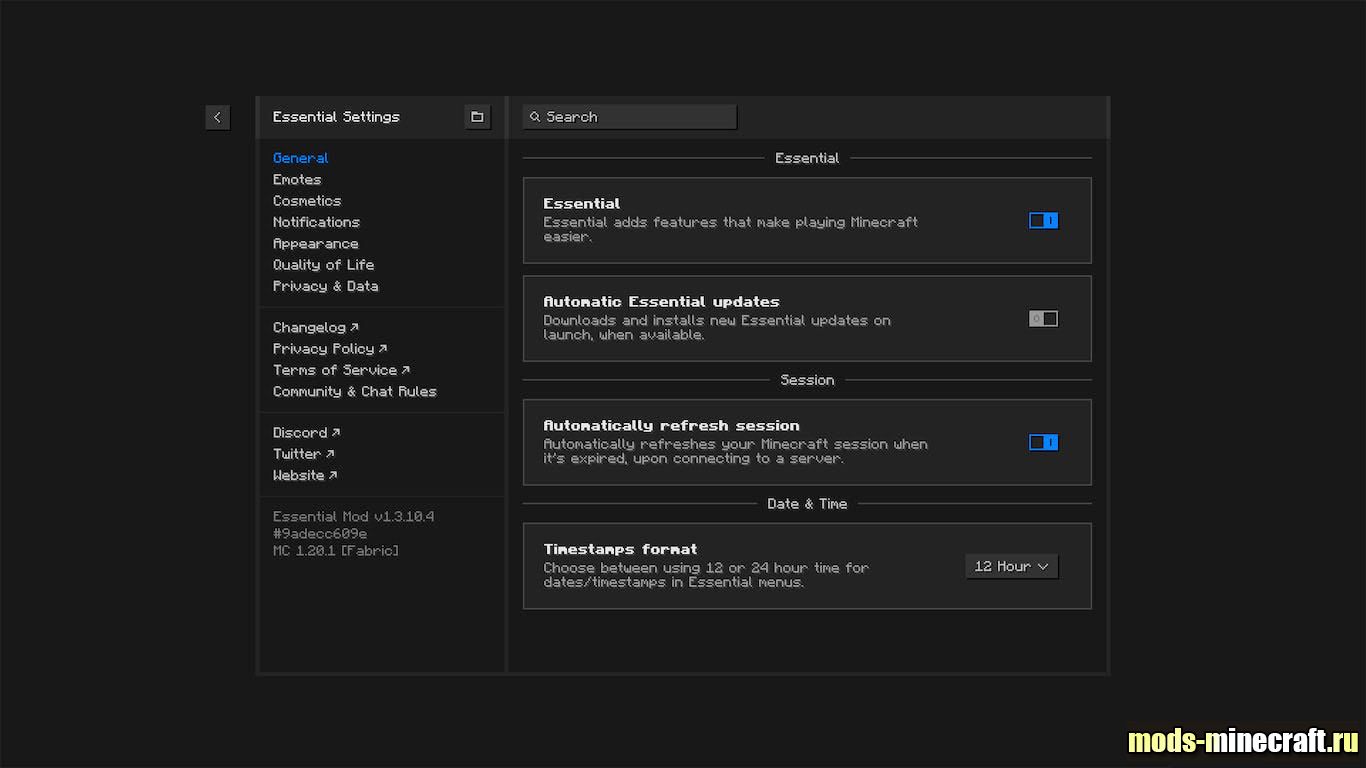Select the Appearance category

point(315,244)
